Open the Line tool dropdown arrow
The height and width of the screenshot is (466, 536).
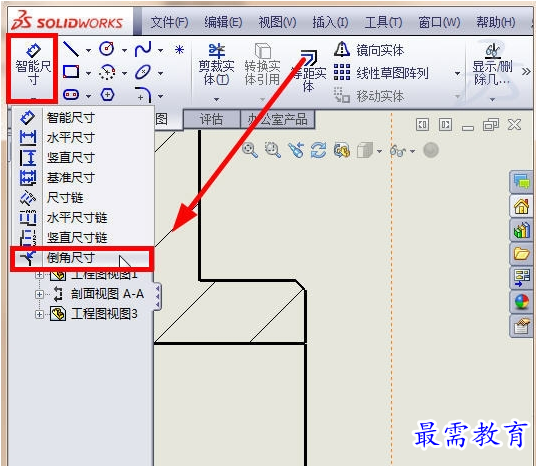point(89,50)
